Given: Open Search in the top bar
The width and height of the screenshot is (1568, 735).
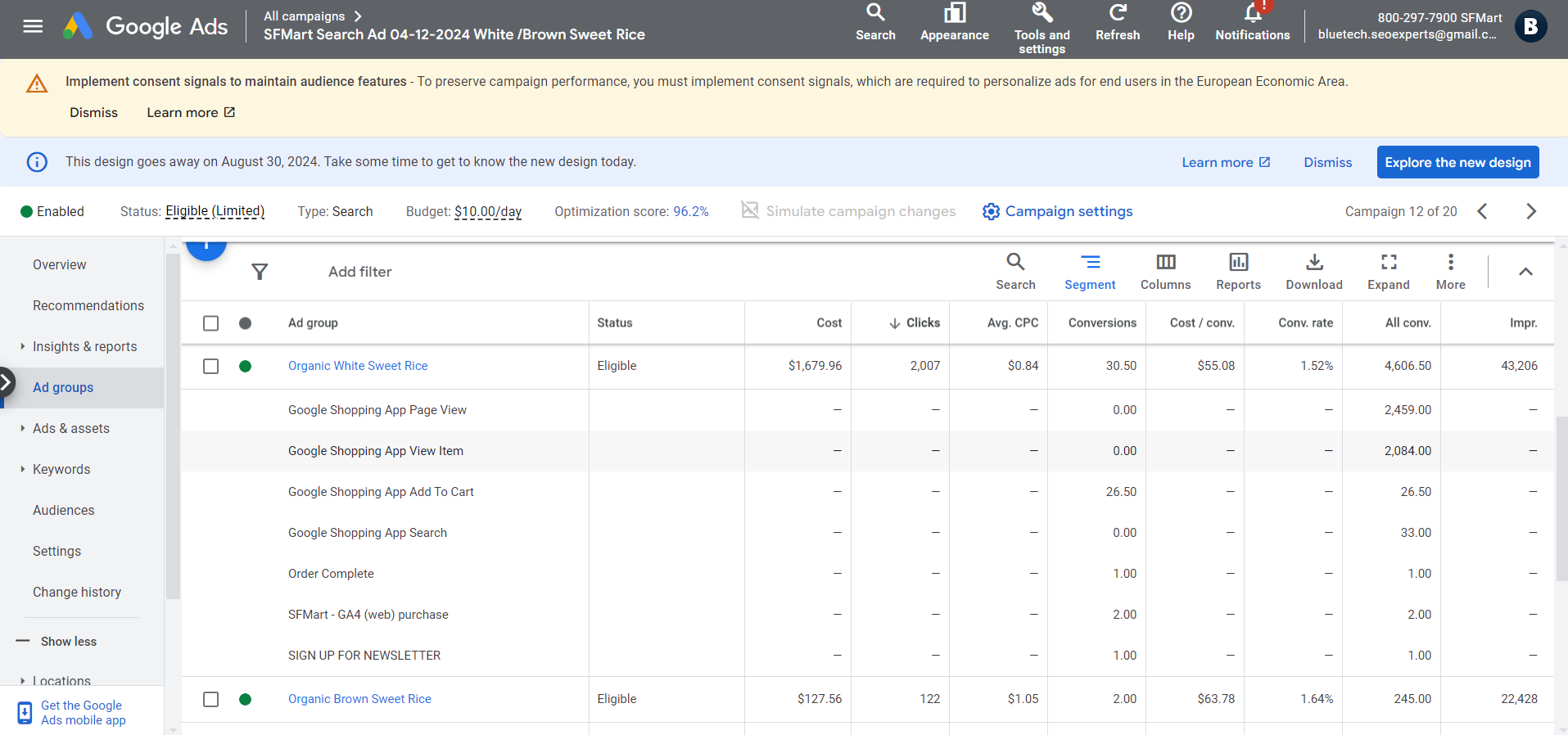Looking at the screenshot, I should 875,23.
